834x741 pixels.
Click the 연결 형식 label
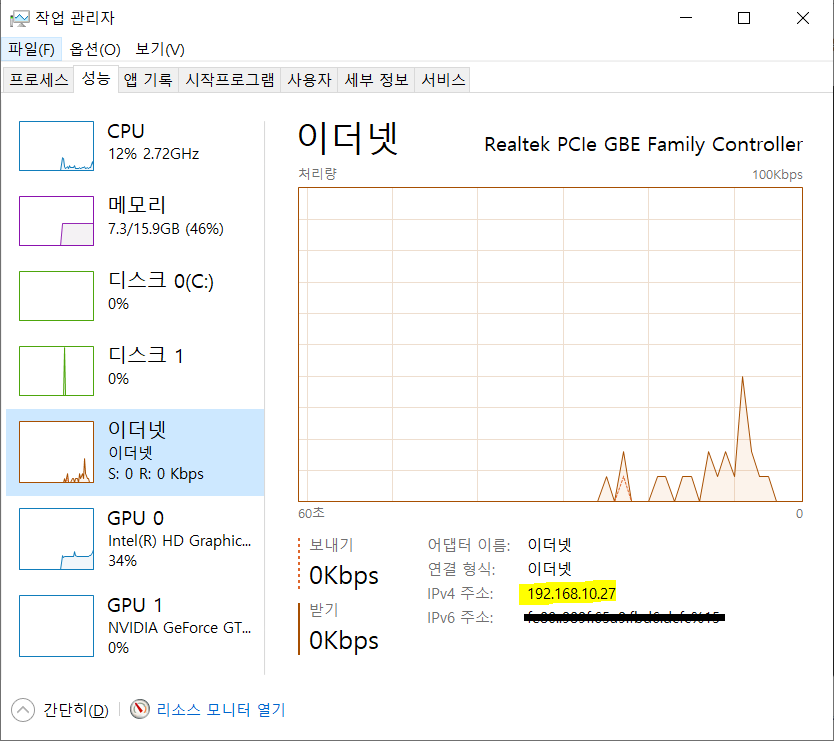point(461,569)
